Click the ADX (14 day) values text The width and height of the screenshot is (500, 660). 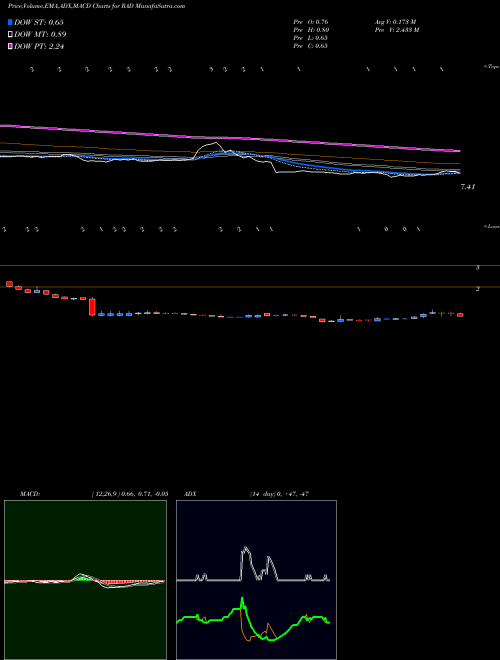[279, 494]
